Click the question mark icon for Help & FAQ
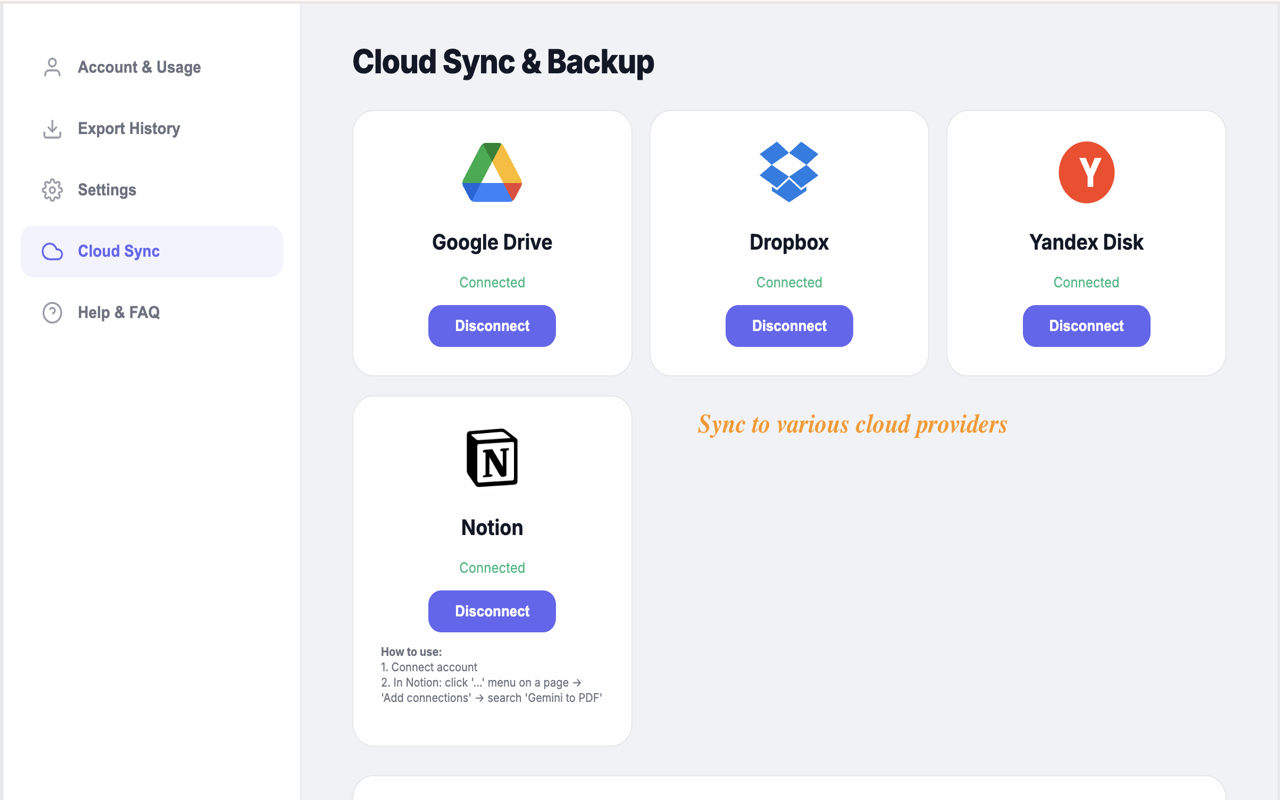This screenshot has width=1280, height=800. click(x=52, y=312)
